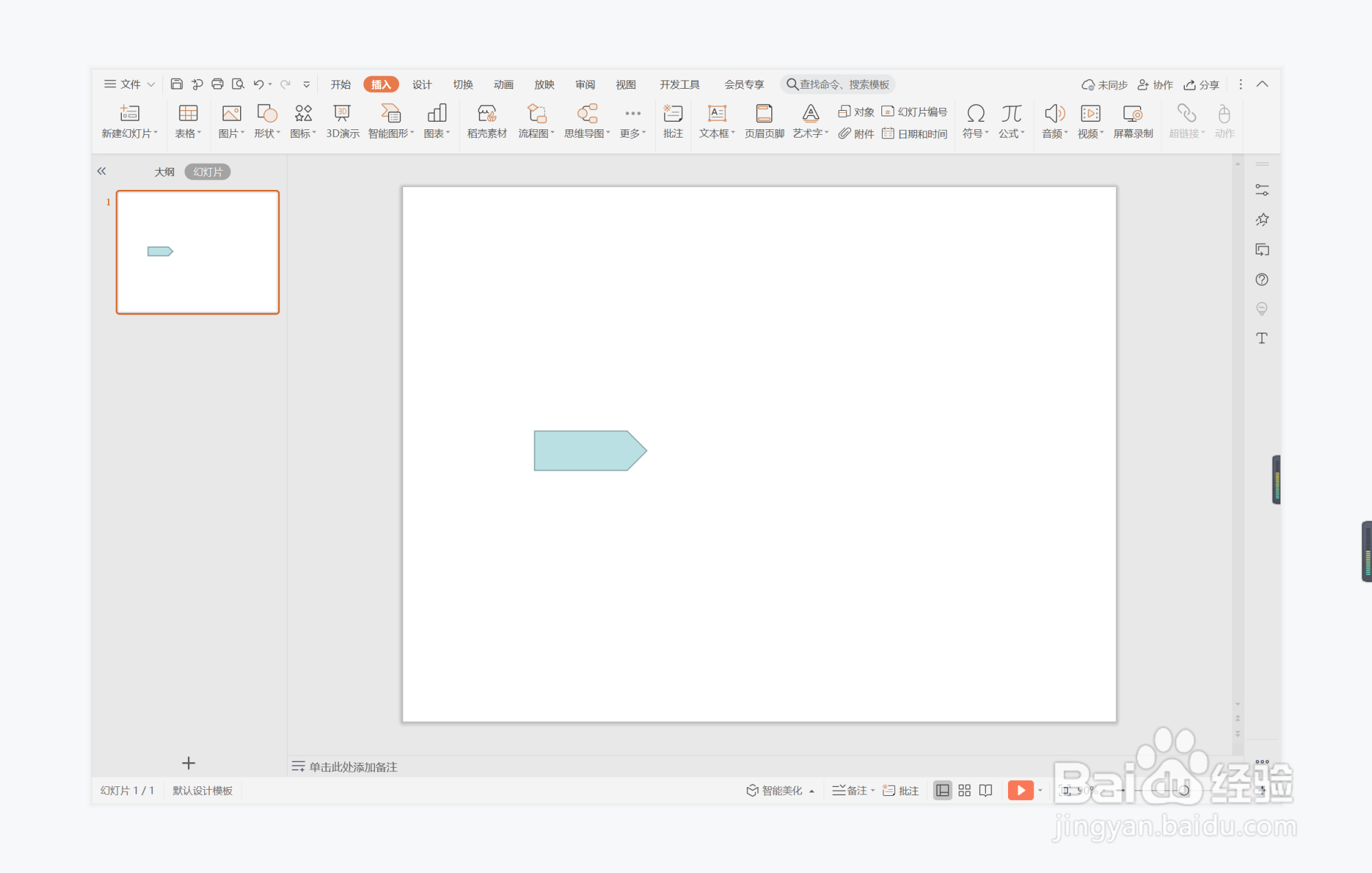This screenshot has height=873, width=1372.
Task: Toggle Reading view book icon
Action: tap(985, 790)
